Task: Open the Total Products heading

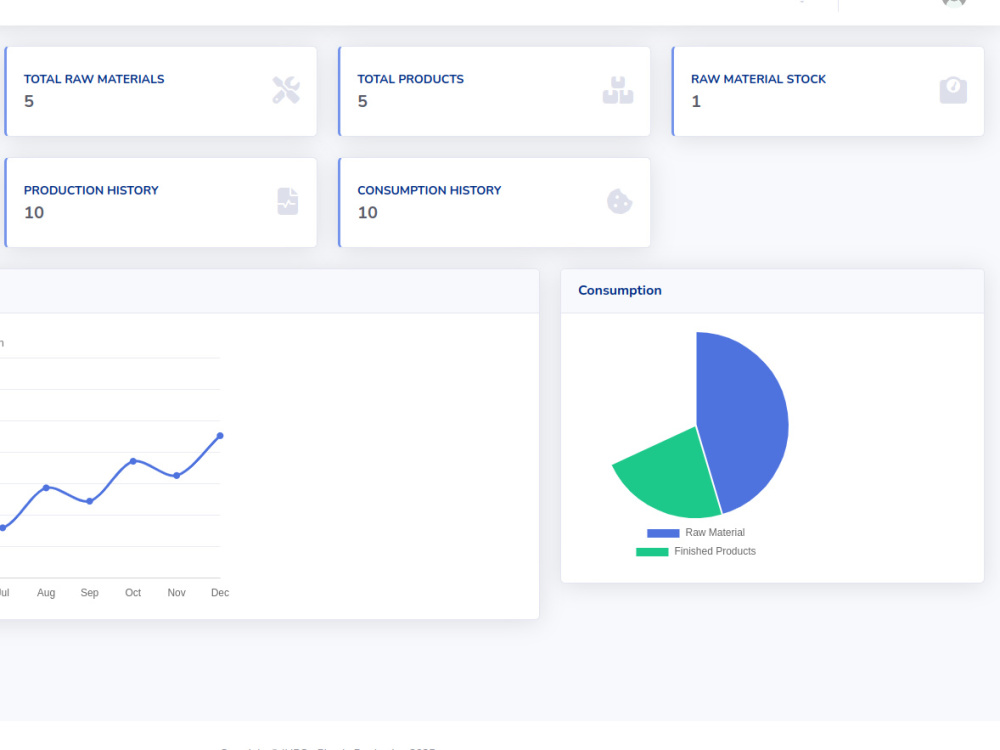Action: (x=411, y=79)
